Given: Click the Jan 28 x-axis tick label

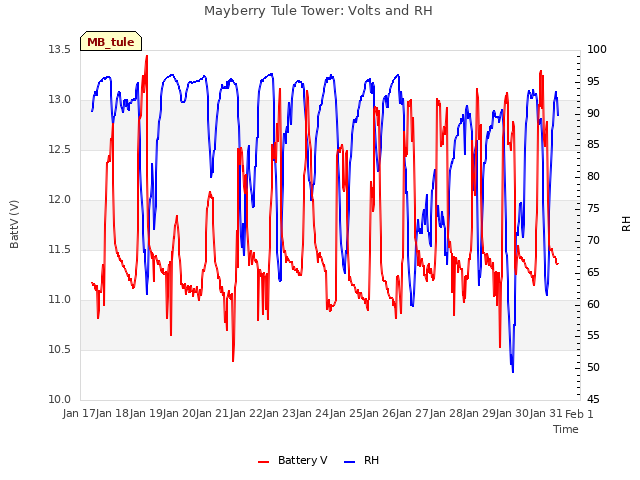Looking at the screenshot, I should click(x=446, y=413).
